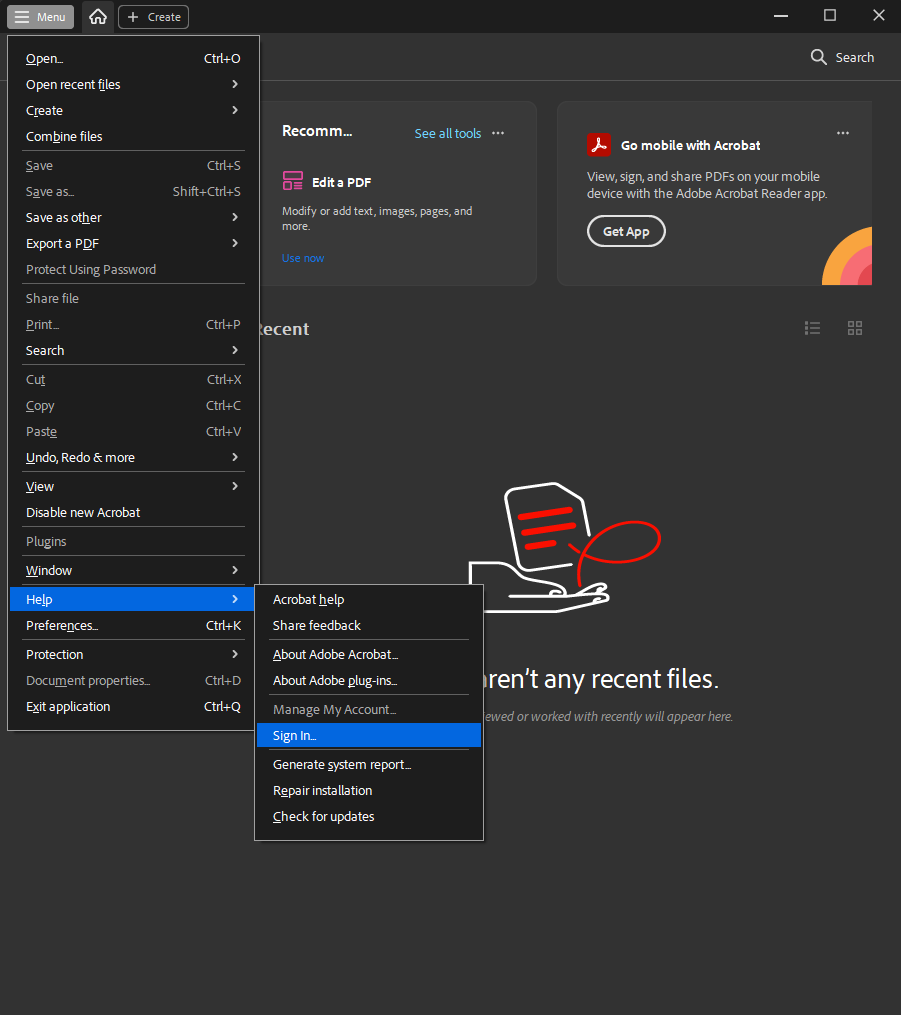Image resolution: width=901 pixels, height=1015 pixels.
Task: Click the Use now link
Action: point(302,258)
